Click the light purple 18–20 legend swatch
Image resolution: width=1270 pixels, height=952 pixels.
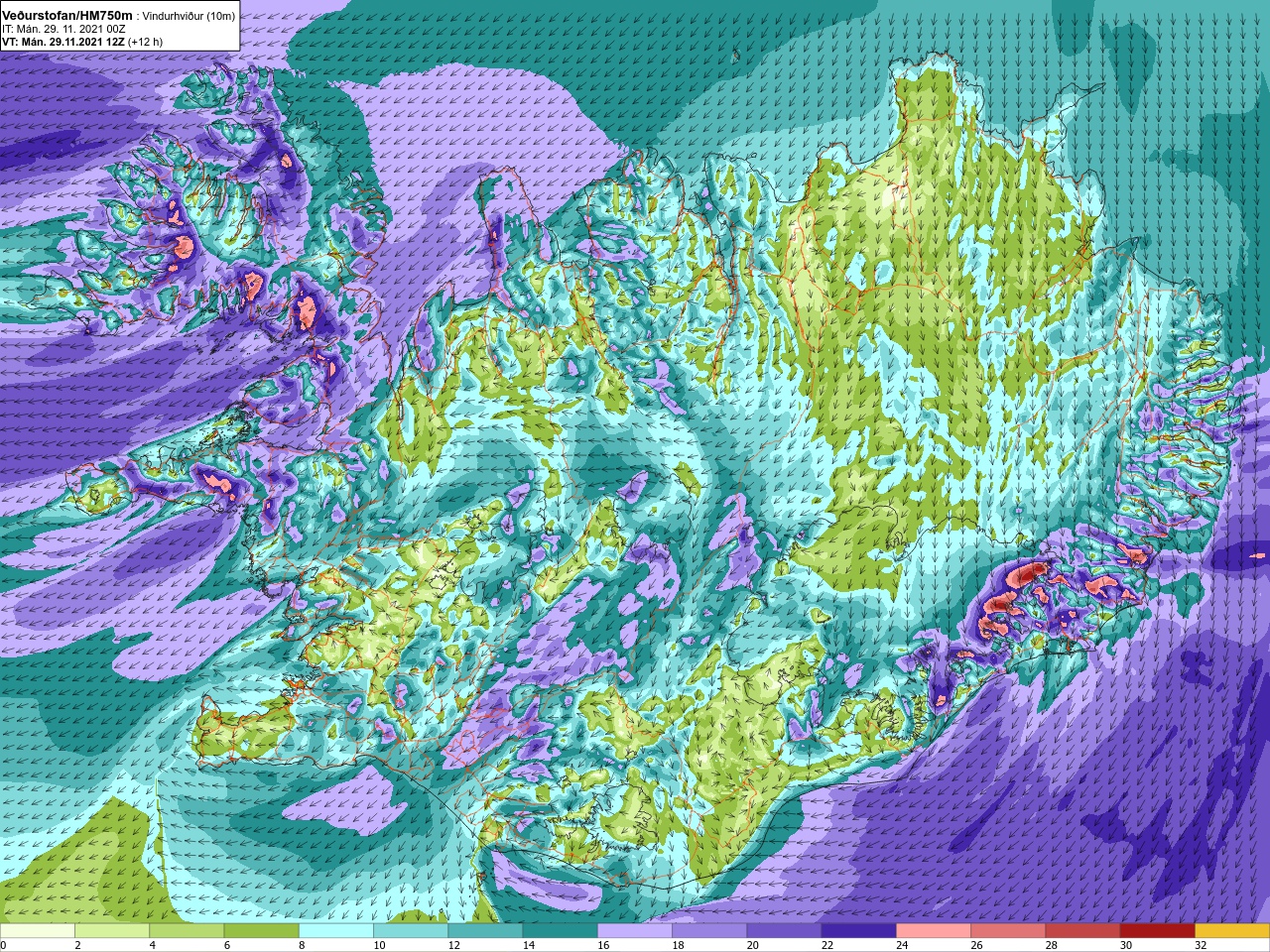(x=709, y=931)
